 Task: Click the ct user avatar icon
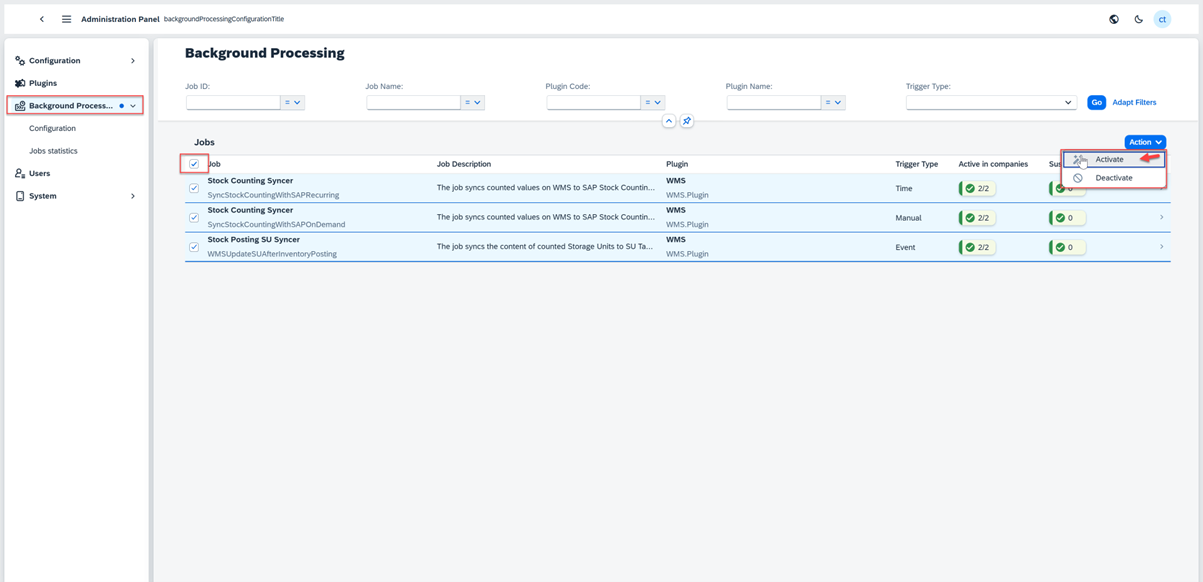pyautogui.click(x=1162, y=18)
